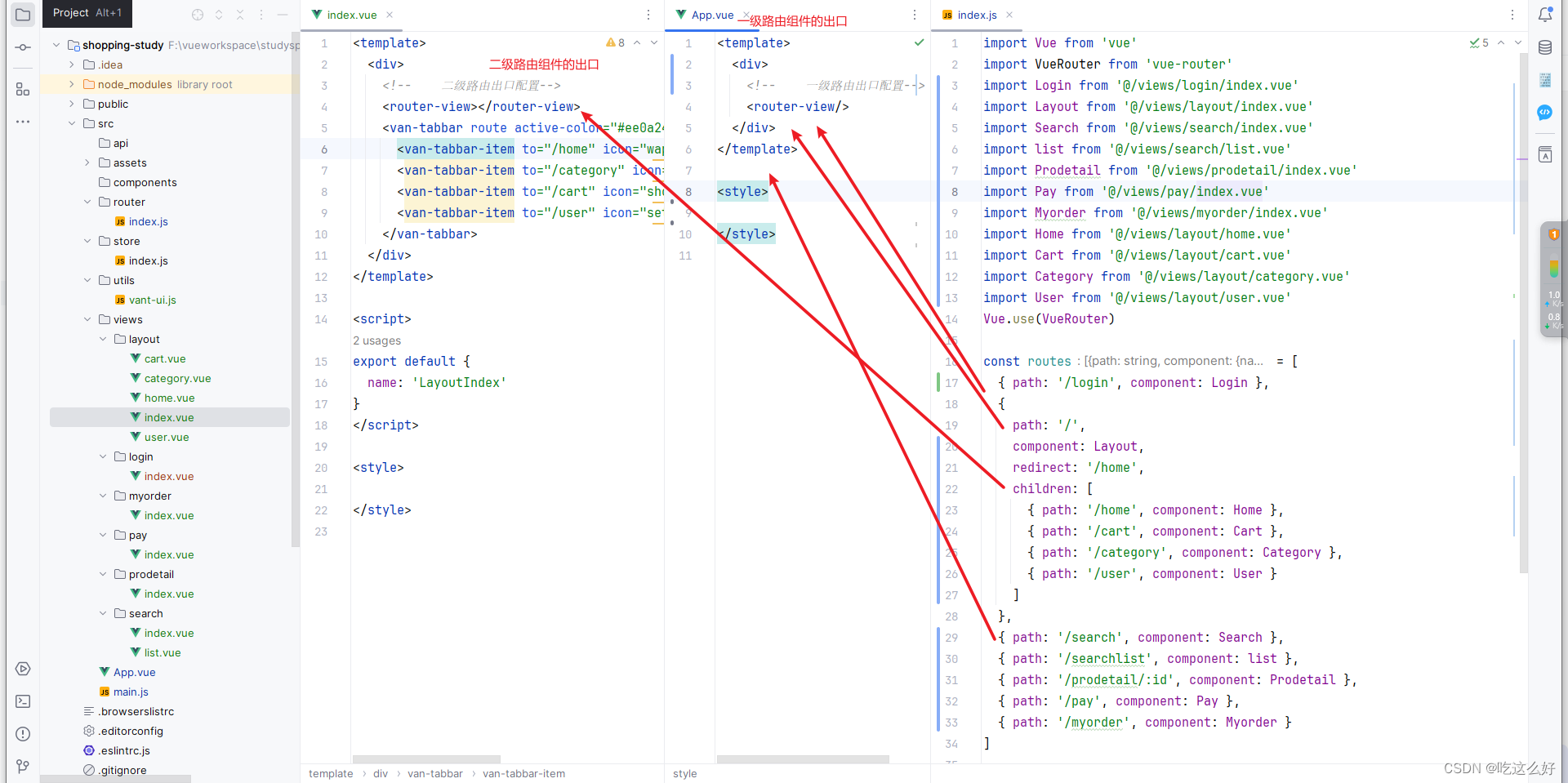Collapse the router folder

pyautogui.click(x=87, y=202)
